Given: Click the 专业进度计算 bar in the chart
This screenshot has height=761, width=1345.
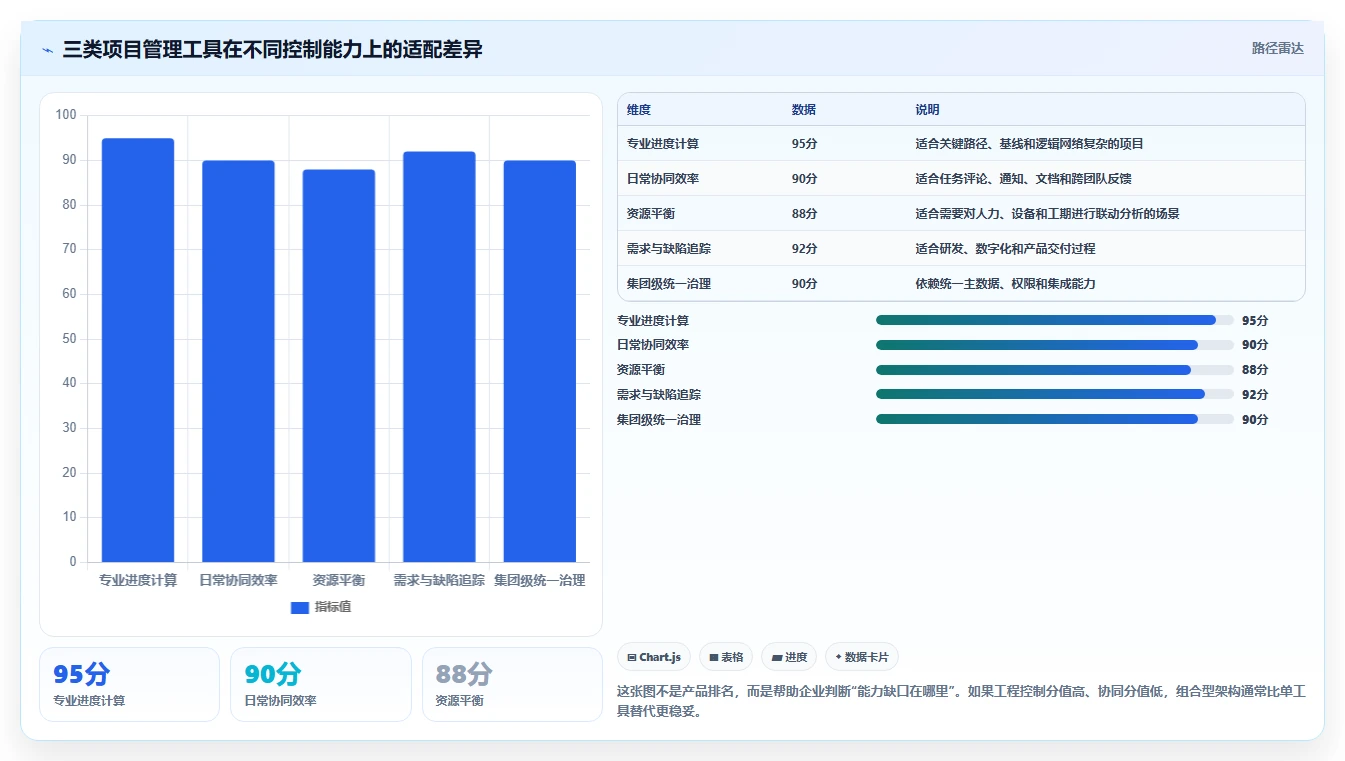Looking at the screenshot, I should point(138,350).
